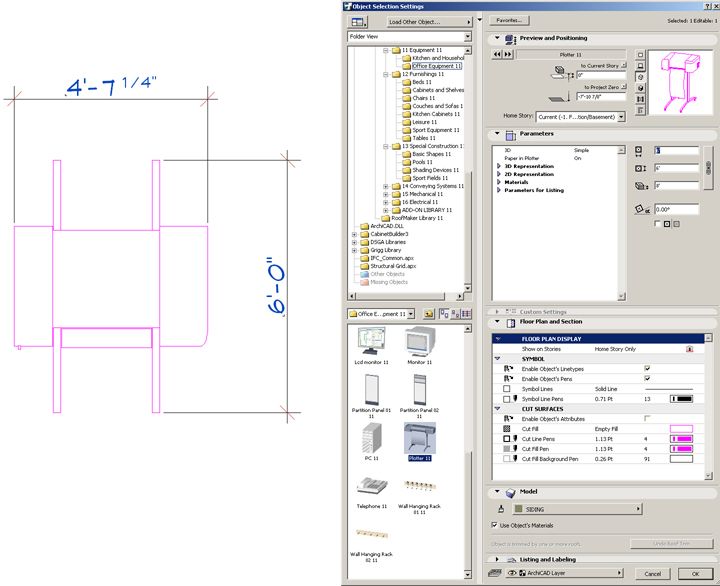Click the layer icon at dialog bottom-left

[494, 573]
